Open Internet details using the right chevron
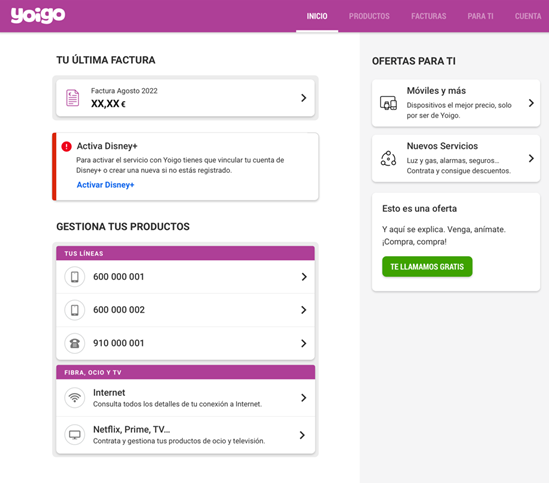 304,398
